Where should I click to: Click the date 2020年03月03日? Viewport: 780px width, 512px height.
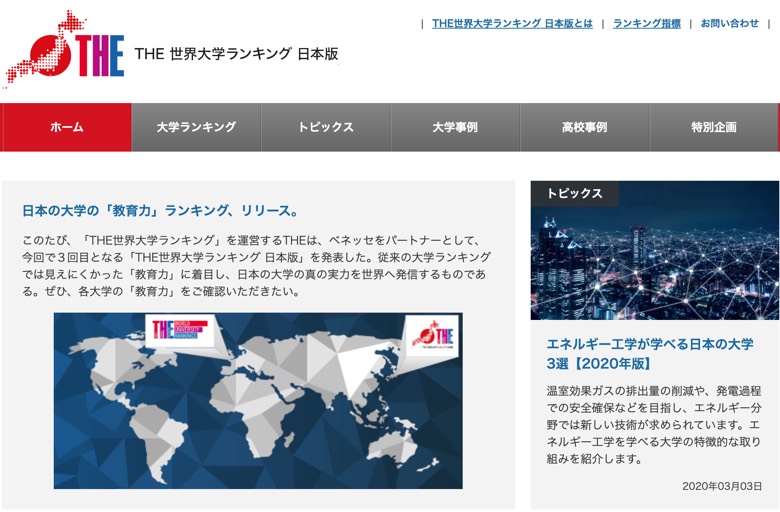pyautogui.click(x=722, y=486)
